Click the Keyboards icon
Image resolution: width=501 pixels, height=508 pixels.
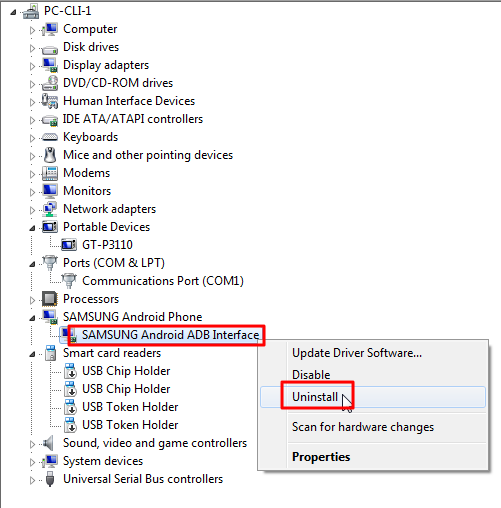pyautogui.click(x=50, y=137)
